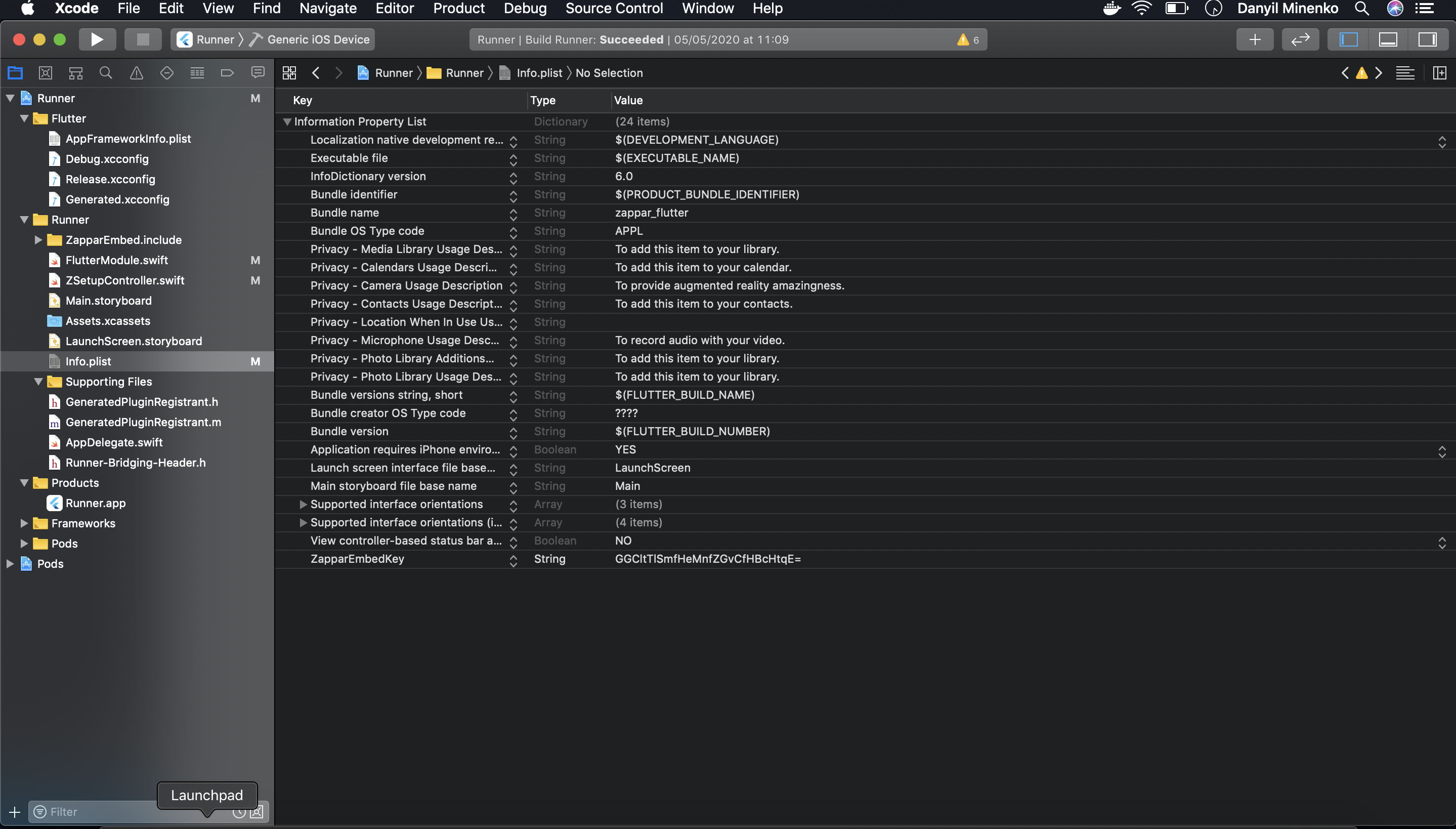The width and height of the screenshot is (1456, 829).
Task: Open Siri from the menu bar
Action: (x=1395, y=9)
